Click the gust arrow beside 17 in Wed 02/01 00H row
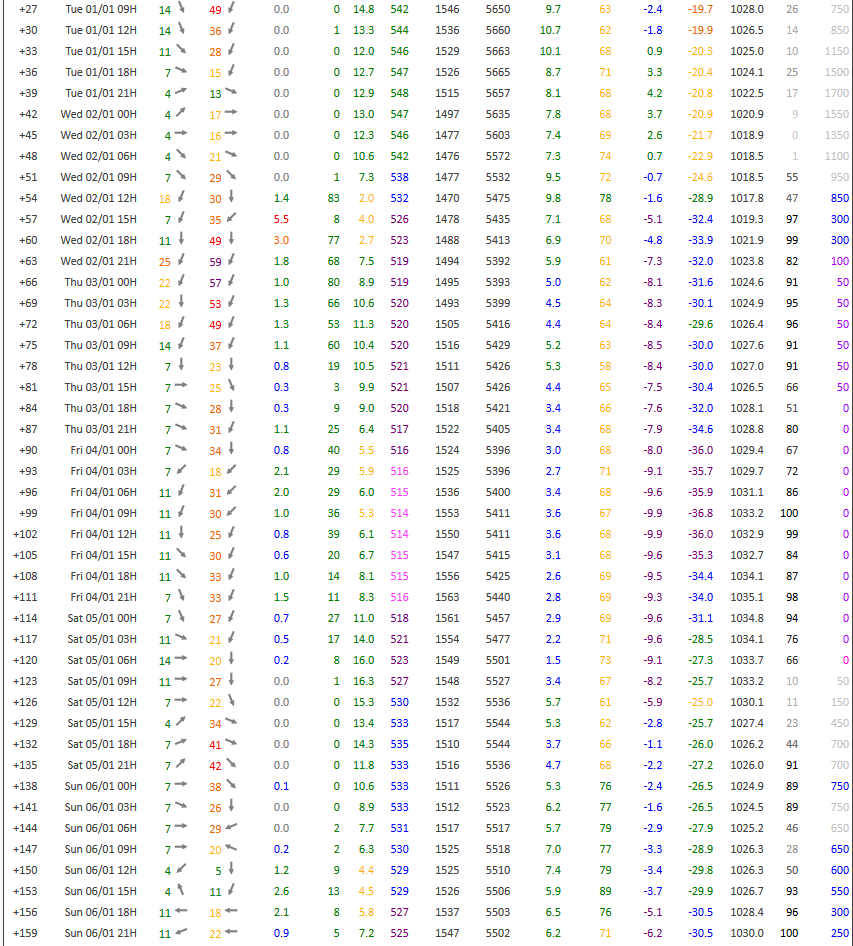Viewport: 853px width, 946px height. click(231, 114)
